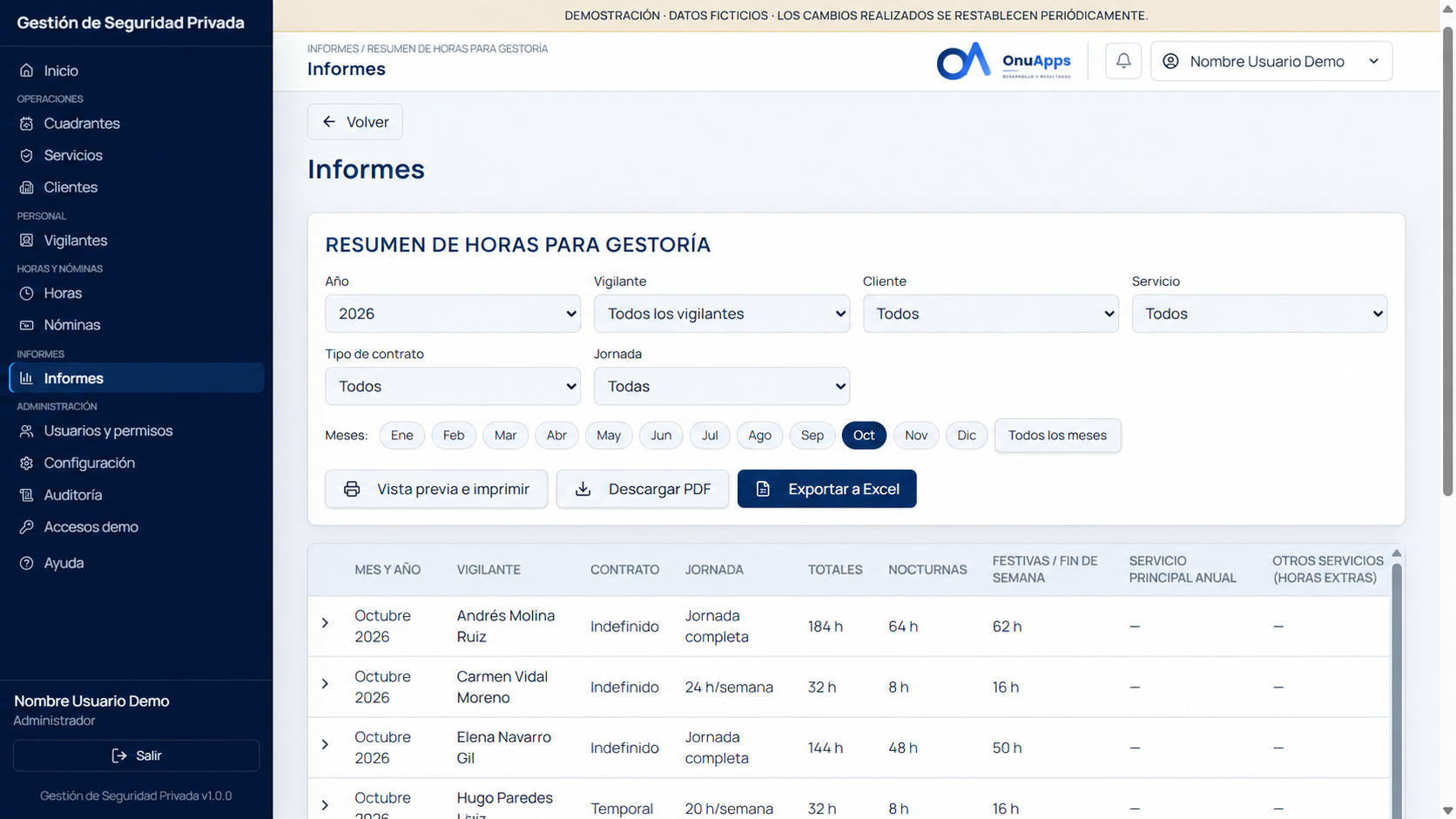Screen dimensions: 1456x819
Task: Click the page vertical scrollbar thumb
Action: tap(1448, 260)
